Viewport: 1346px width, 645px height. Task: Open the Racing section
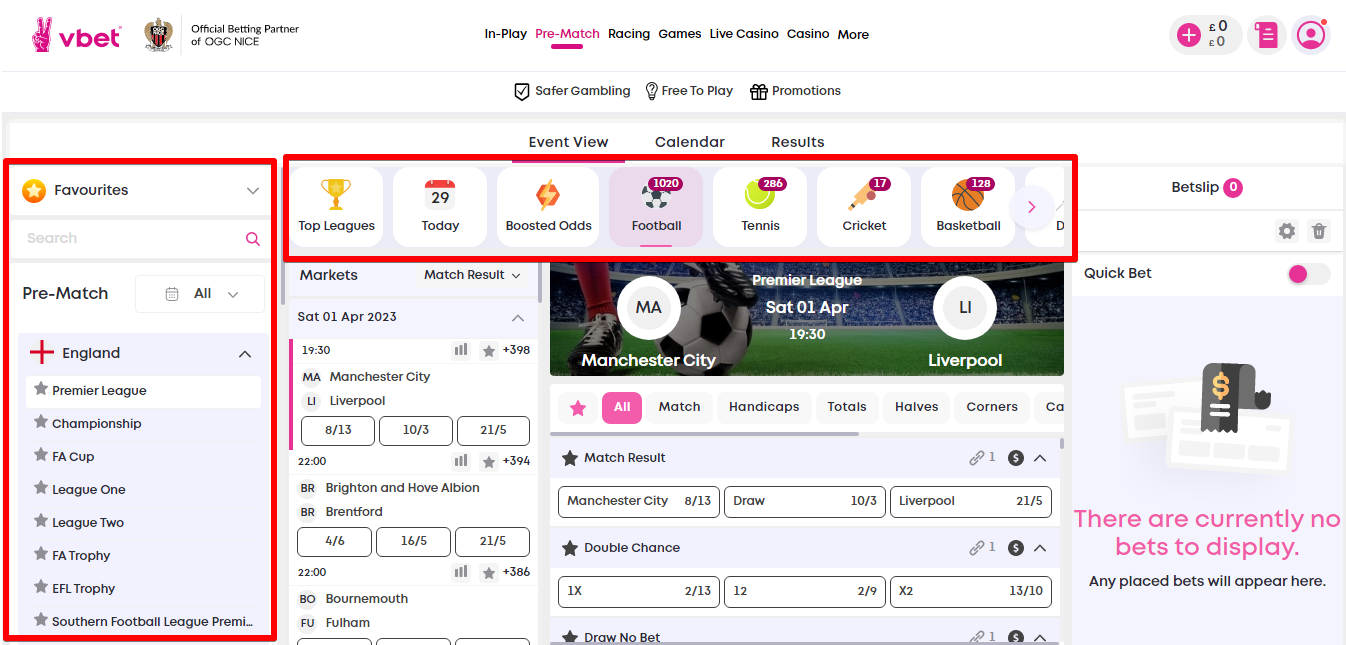[x=629, y=34]
